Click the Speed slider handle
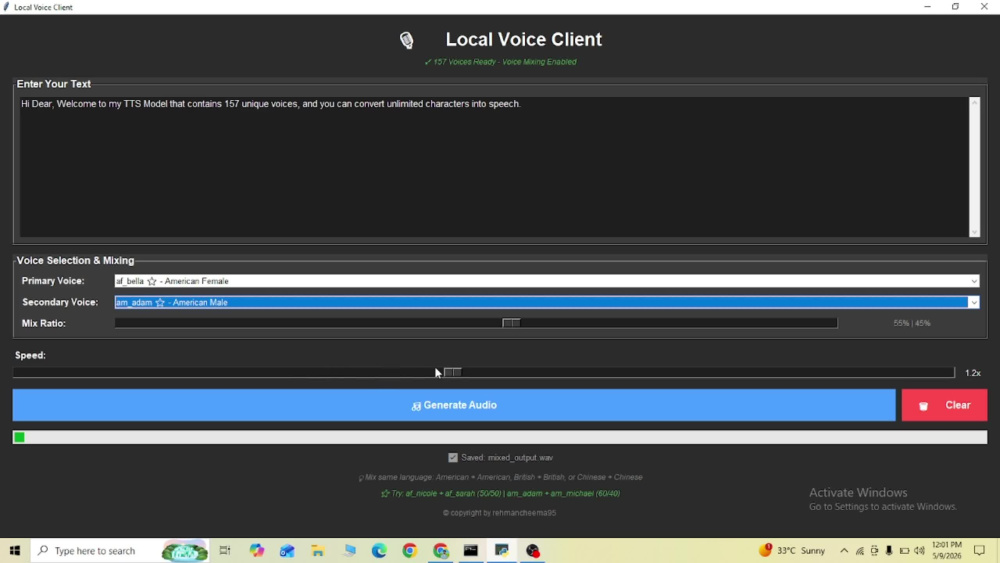Image resolution: width=1000 pixels, height=563 pixels. click(453, 372)
